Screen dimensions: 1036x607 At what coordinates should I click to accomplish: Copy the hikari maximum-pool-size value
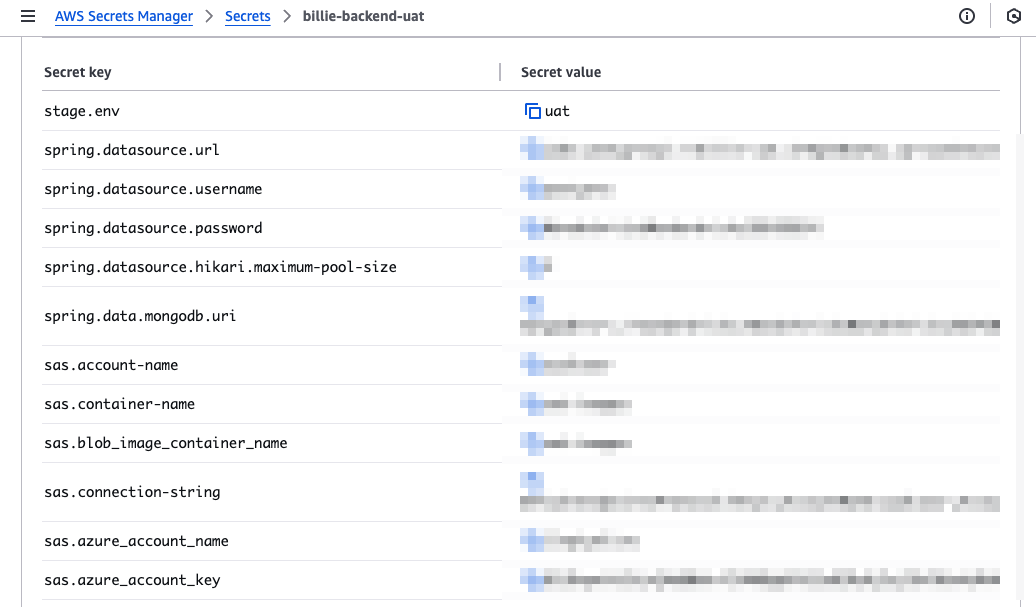pyautogui.click(x=533, y=266)
